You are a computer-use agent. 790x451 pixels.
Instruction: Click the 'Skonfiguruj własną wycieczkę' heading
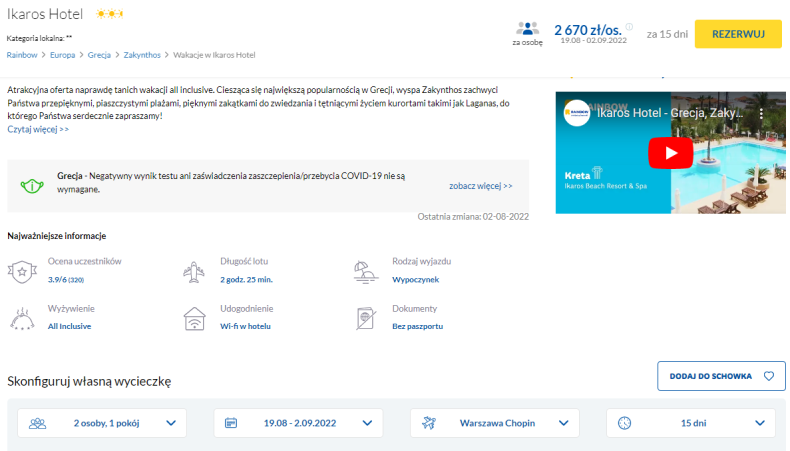(89, 381)
